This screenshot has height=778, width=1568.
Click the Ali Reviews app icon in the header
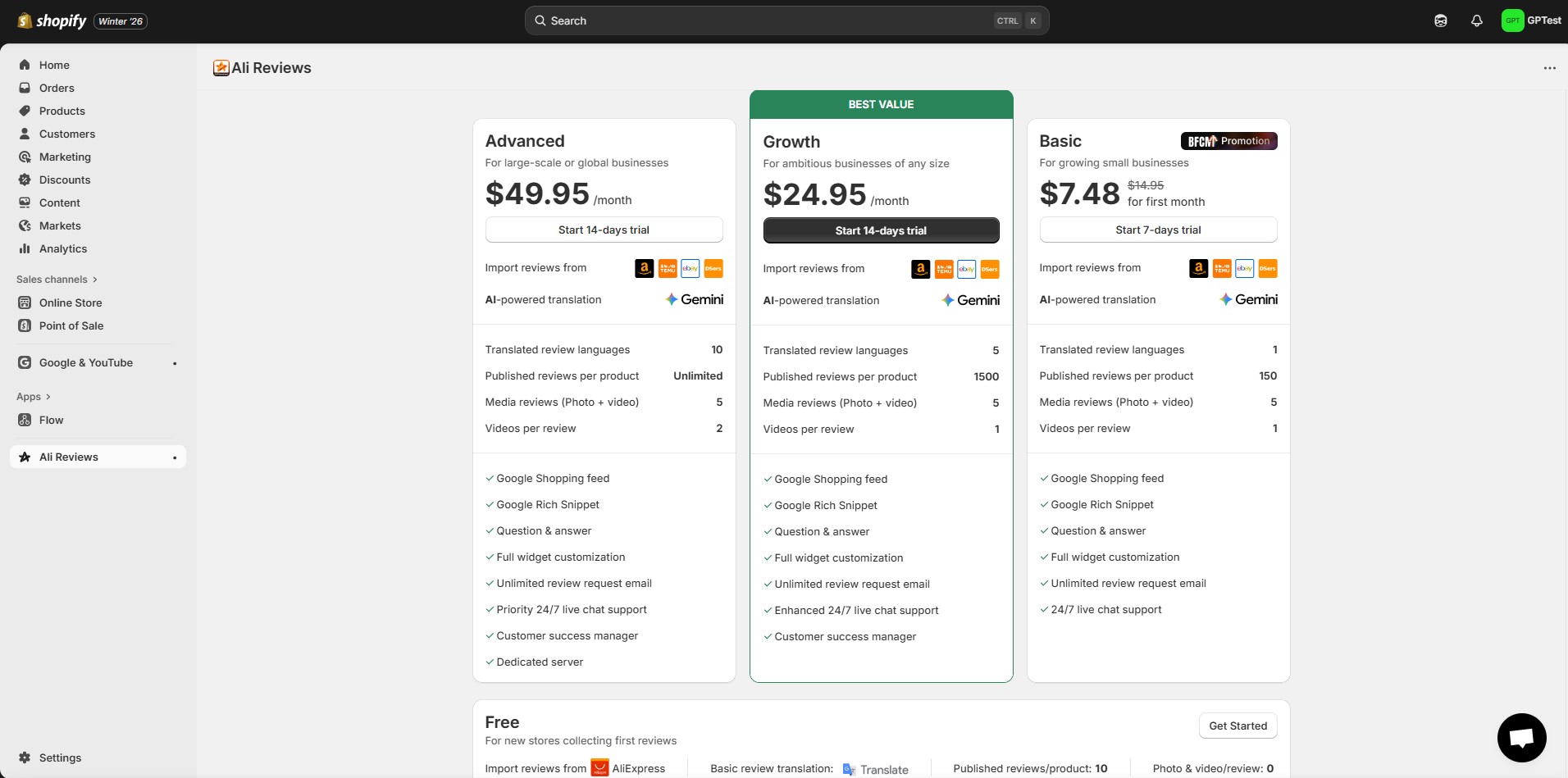[x=221, y=68]
